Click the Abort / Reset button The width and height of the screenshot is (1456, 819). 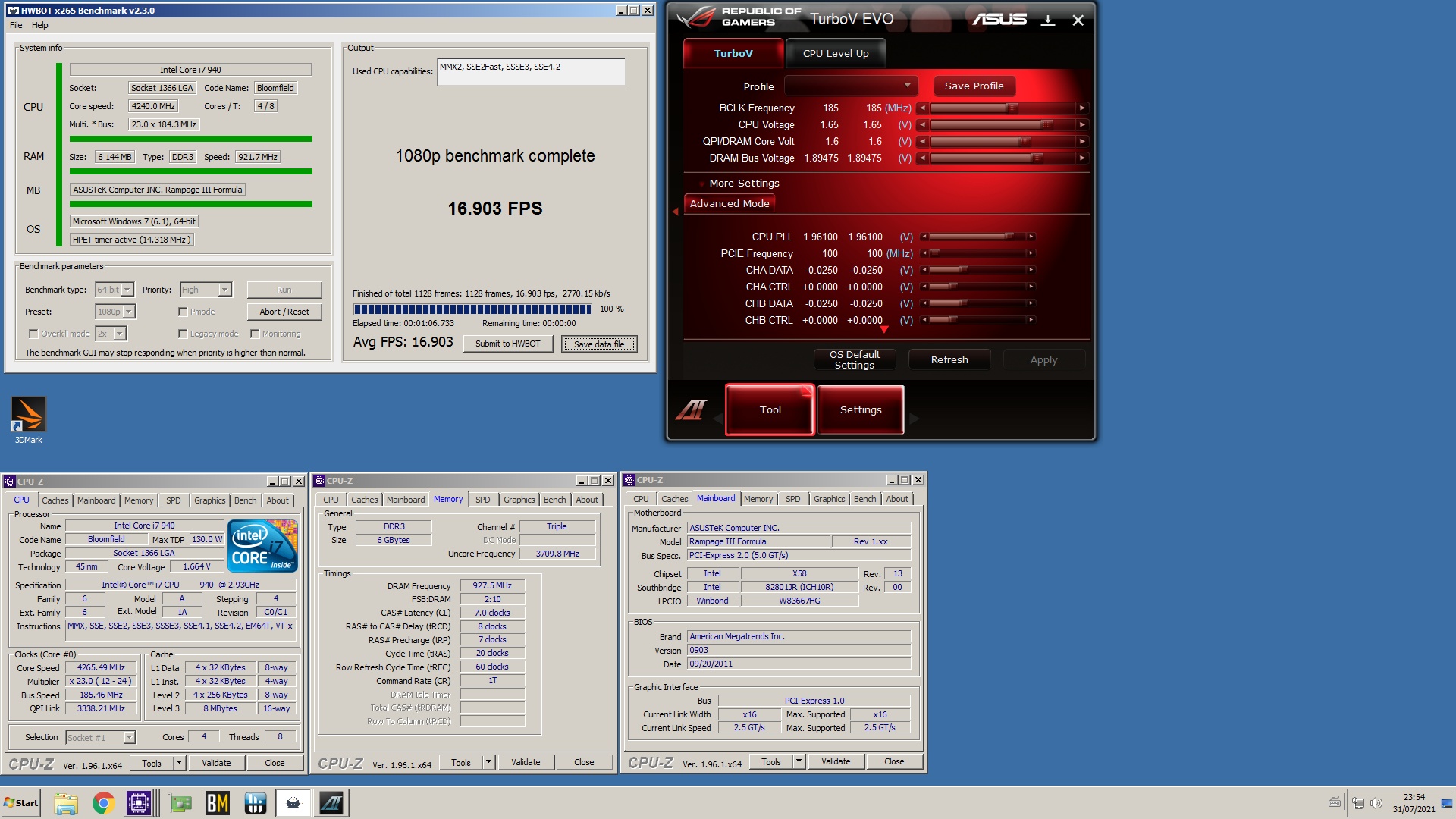(x=284, y=312)
